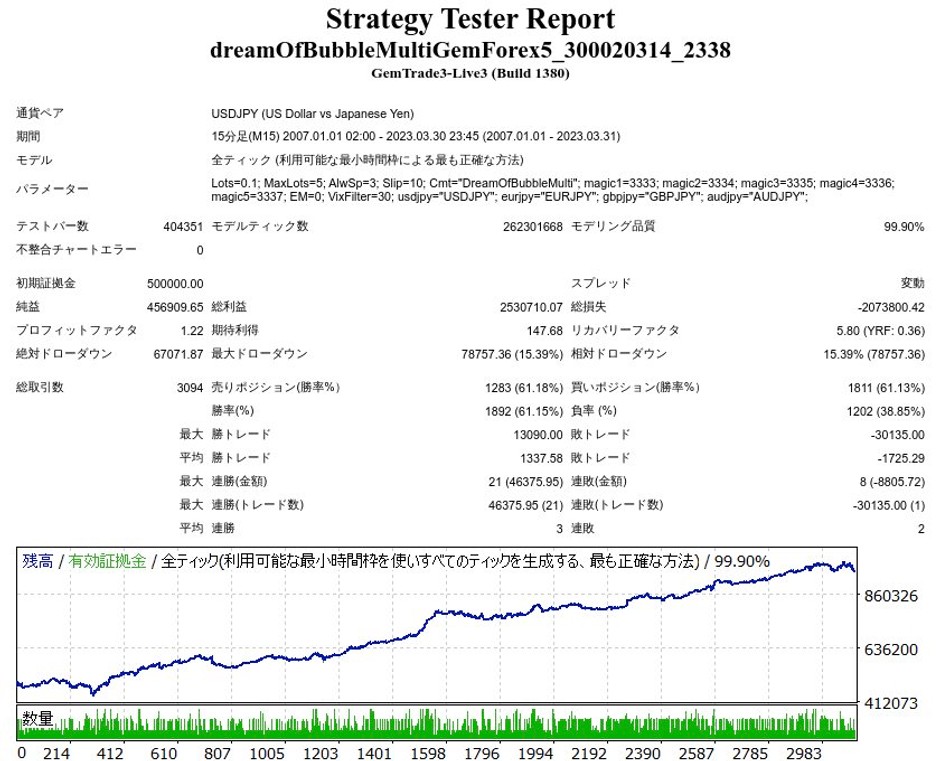Click relative drawdown '15.39% (78757.36)'

coord(874,354)
